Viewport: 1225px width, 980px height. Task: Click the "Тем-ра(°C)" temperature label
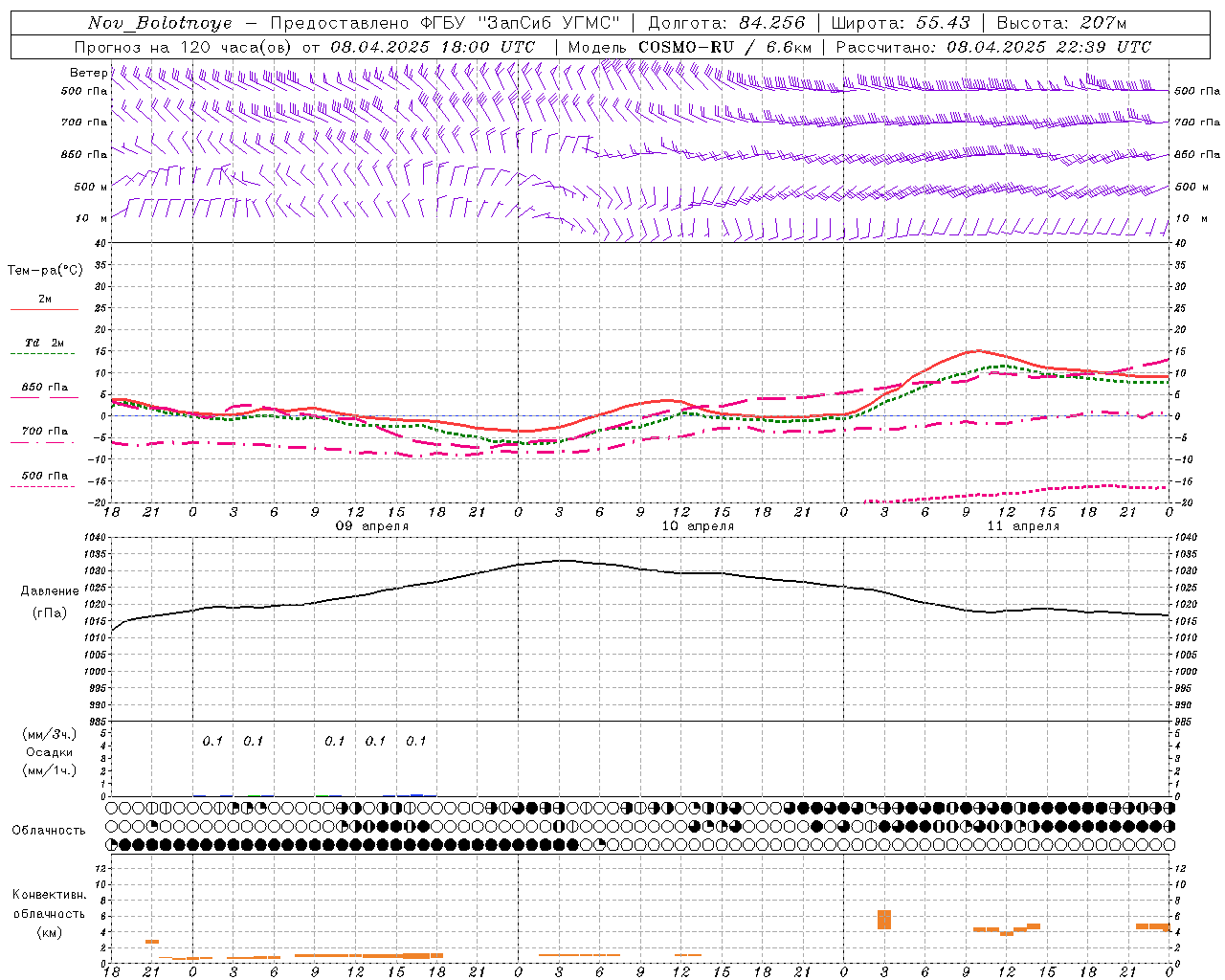tap(45, 271)
